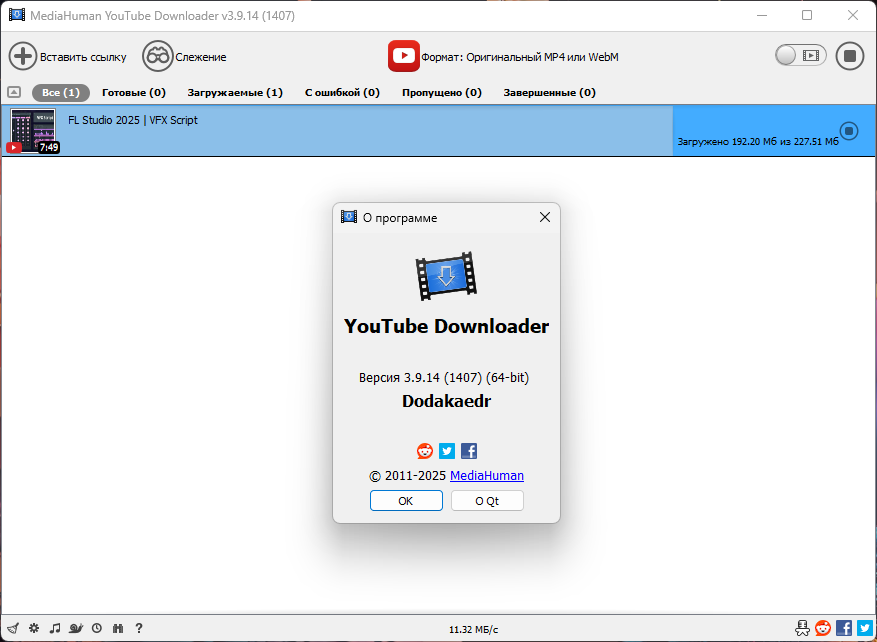Click binoculars icon in the status bar
This screenshot has height=642, width=877.
(118, 628)
